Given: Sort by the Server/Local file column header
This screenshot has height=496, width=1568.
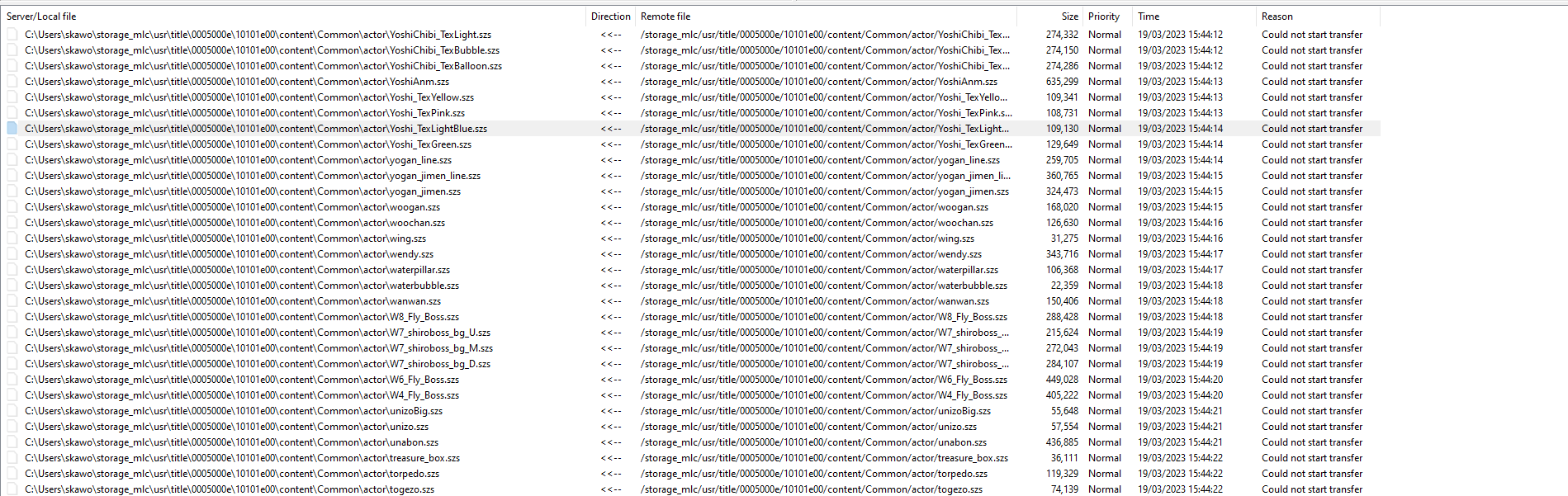Looking at the screenshot, I should (x=293, y=17).
